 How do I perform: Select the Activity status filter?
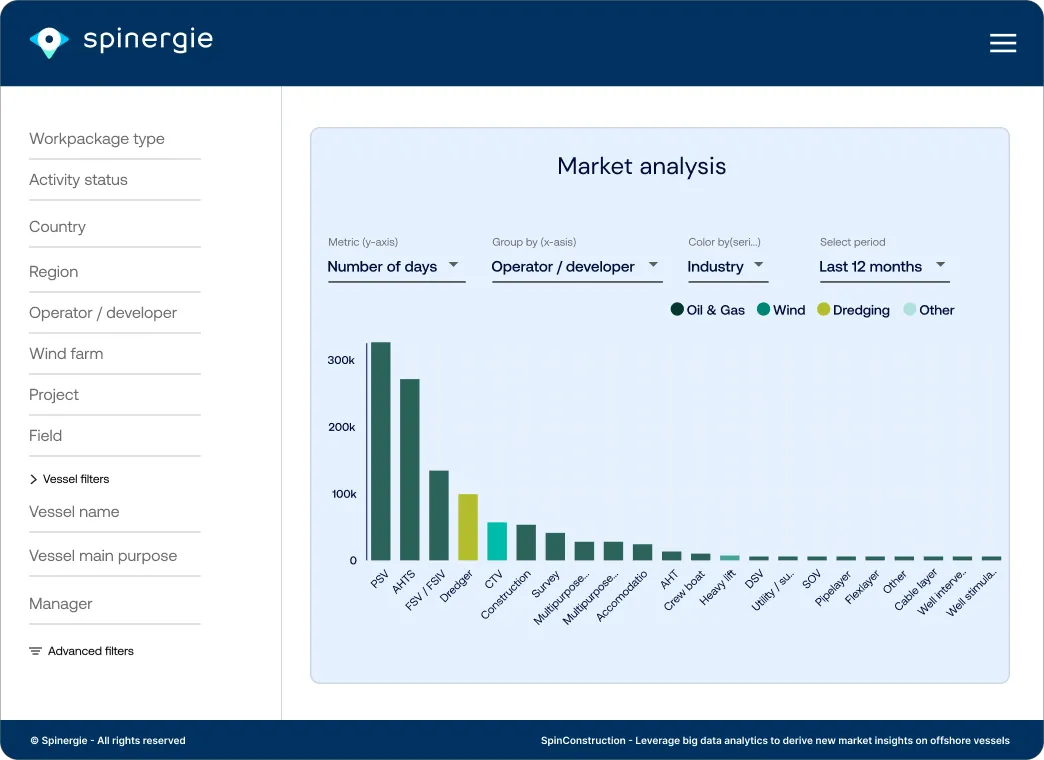tap(115, 180)
